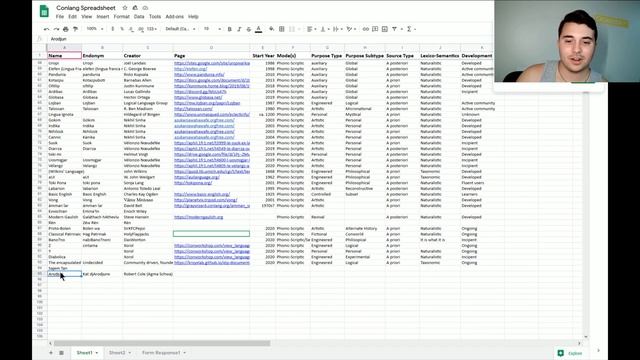Click the Start Year header cell
Screen dimensions: 640x360
point(263,56)
